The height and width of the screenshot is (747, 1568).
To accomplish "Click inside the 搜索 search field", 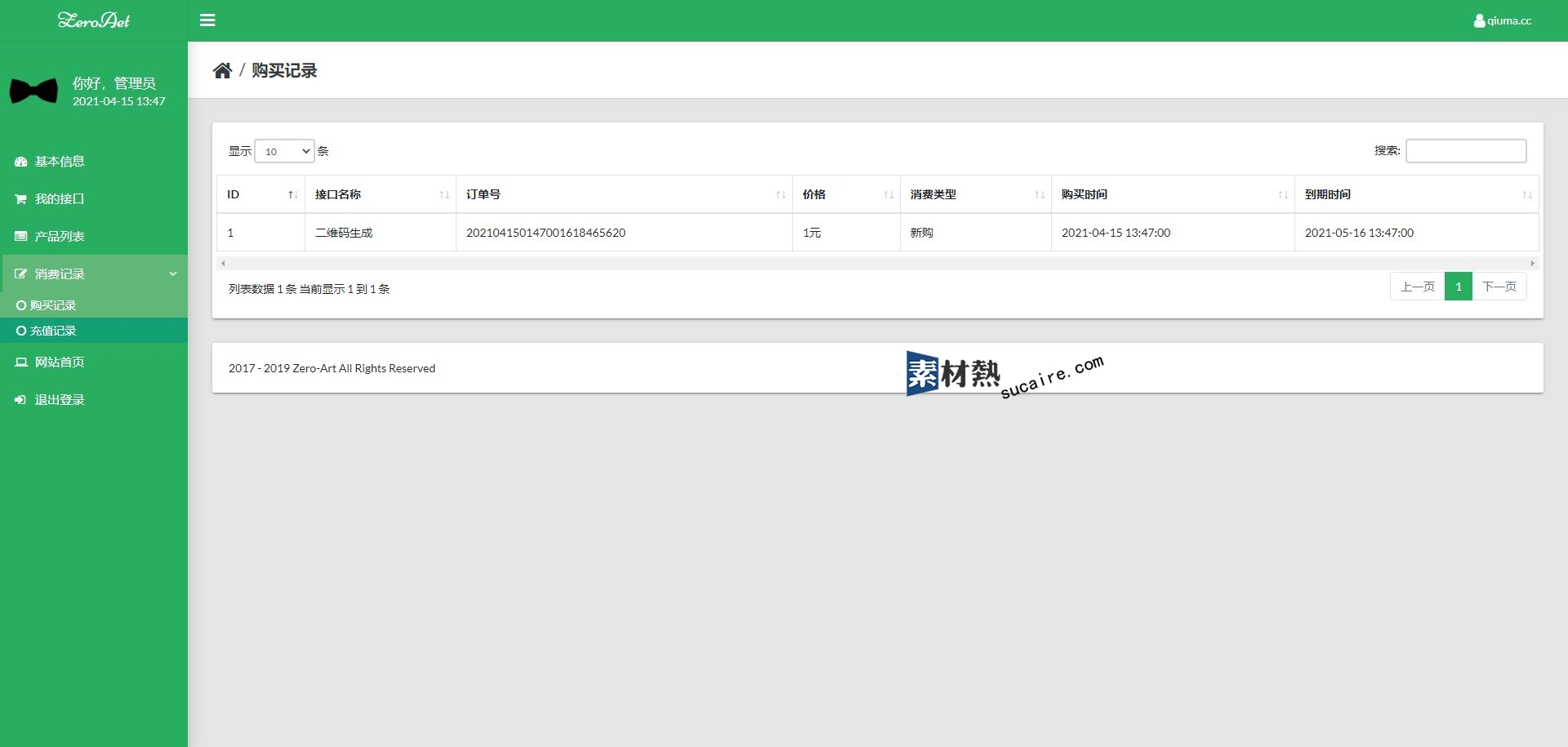I will [1466, 151].
